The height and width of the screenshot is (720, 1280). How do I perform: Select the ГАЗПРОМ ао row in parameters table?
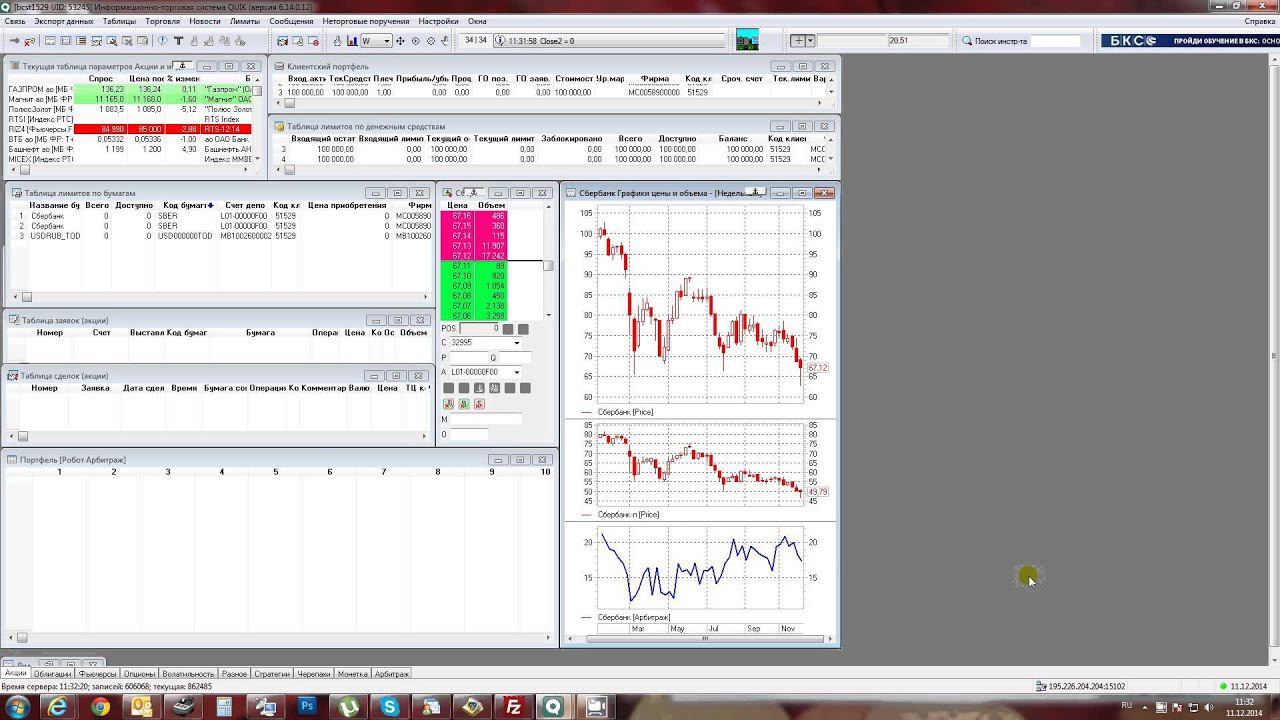130,89
